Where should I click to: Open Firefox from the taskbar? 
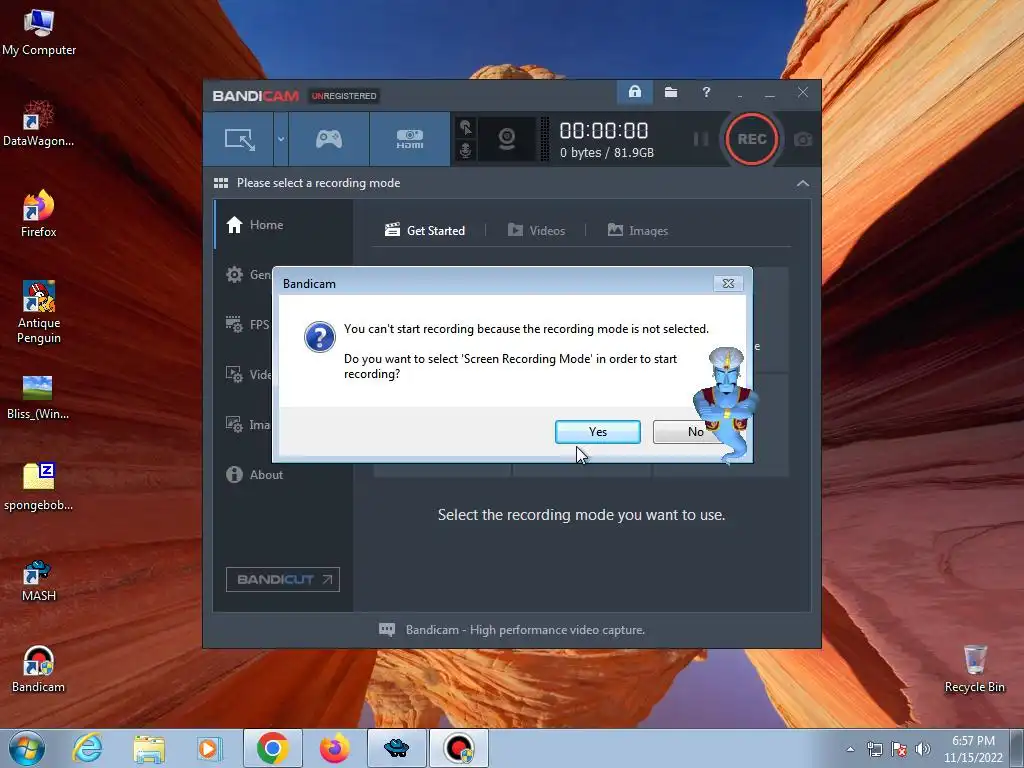click(x=334, y=748)
